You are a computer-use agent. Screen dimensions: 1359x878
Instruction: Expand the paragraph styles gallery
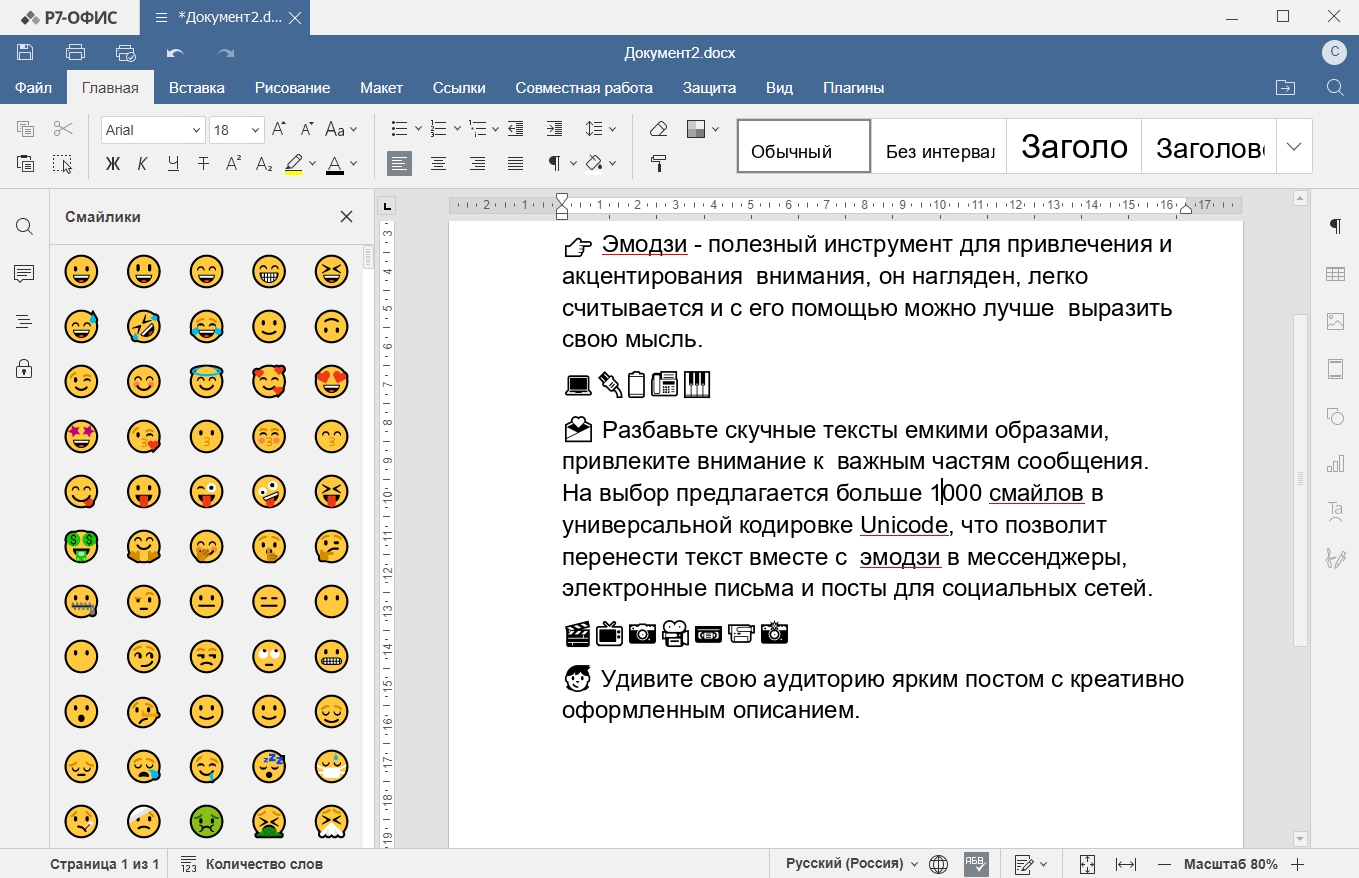coord(1294,147)
